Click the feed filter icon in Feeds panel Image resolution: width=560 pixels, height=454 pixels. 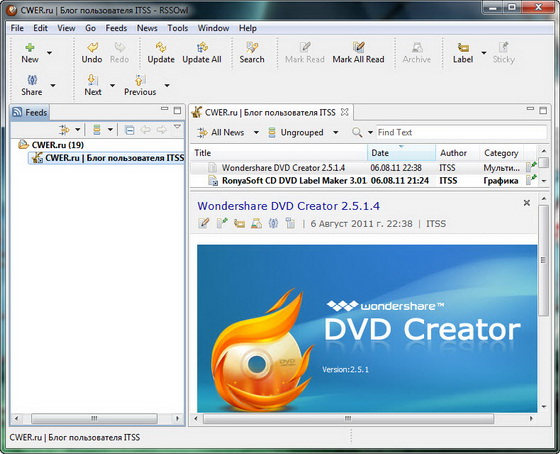65,130
